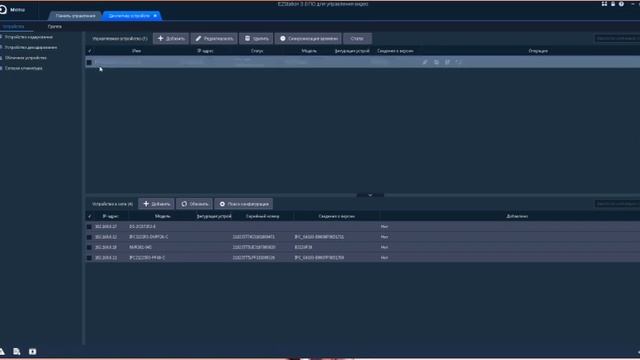Image resolution: width=640 pixels, height=360 pixels.
Task: Tick the select-all checkbox in the online devices header
Action: point(89,216)
